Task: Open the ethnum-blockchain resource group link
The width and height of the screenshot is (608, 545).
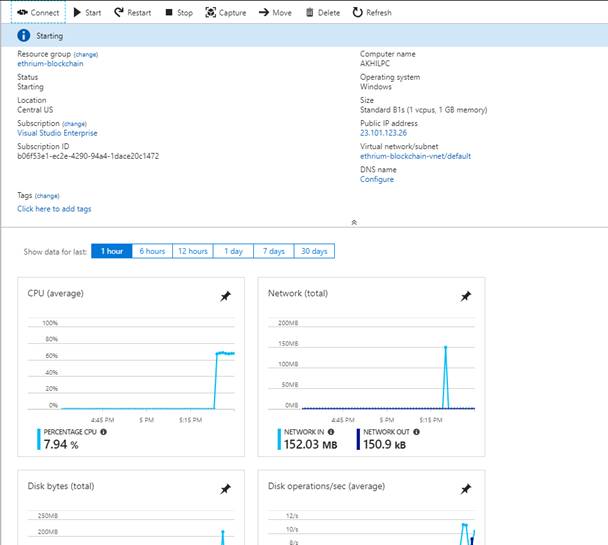Action: click(50, 63)
